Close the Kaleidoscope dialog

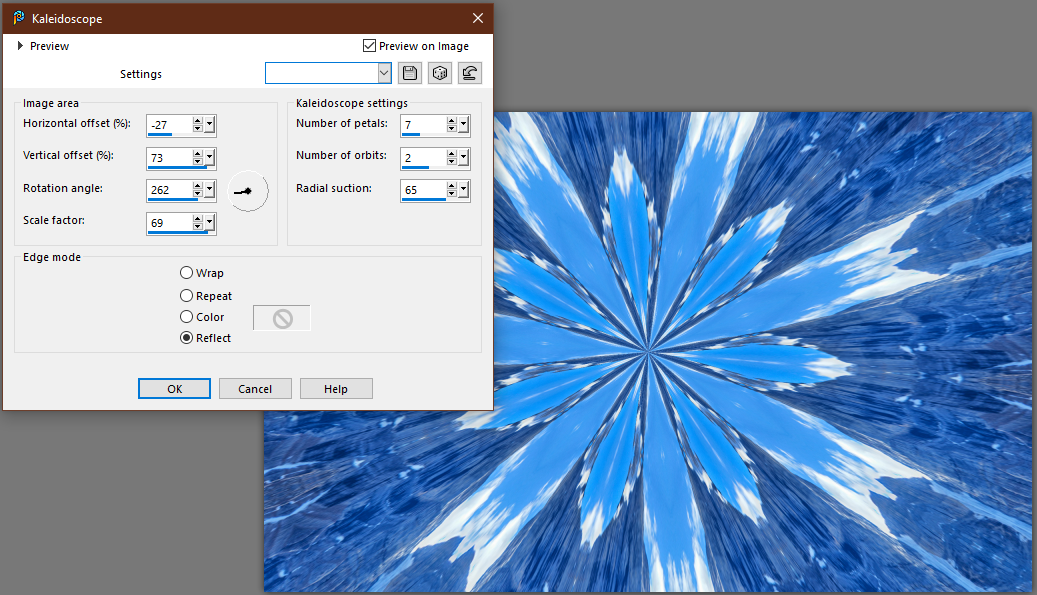pyautogui.click(x=477, y=19)
